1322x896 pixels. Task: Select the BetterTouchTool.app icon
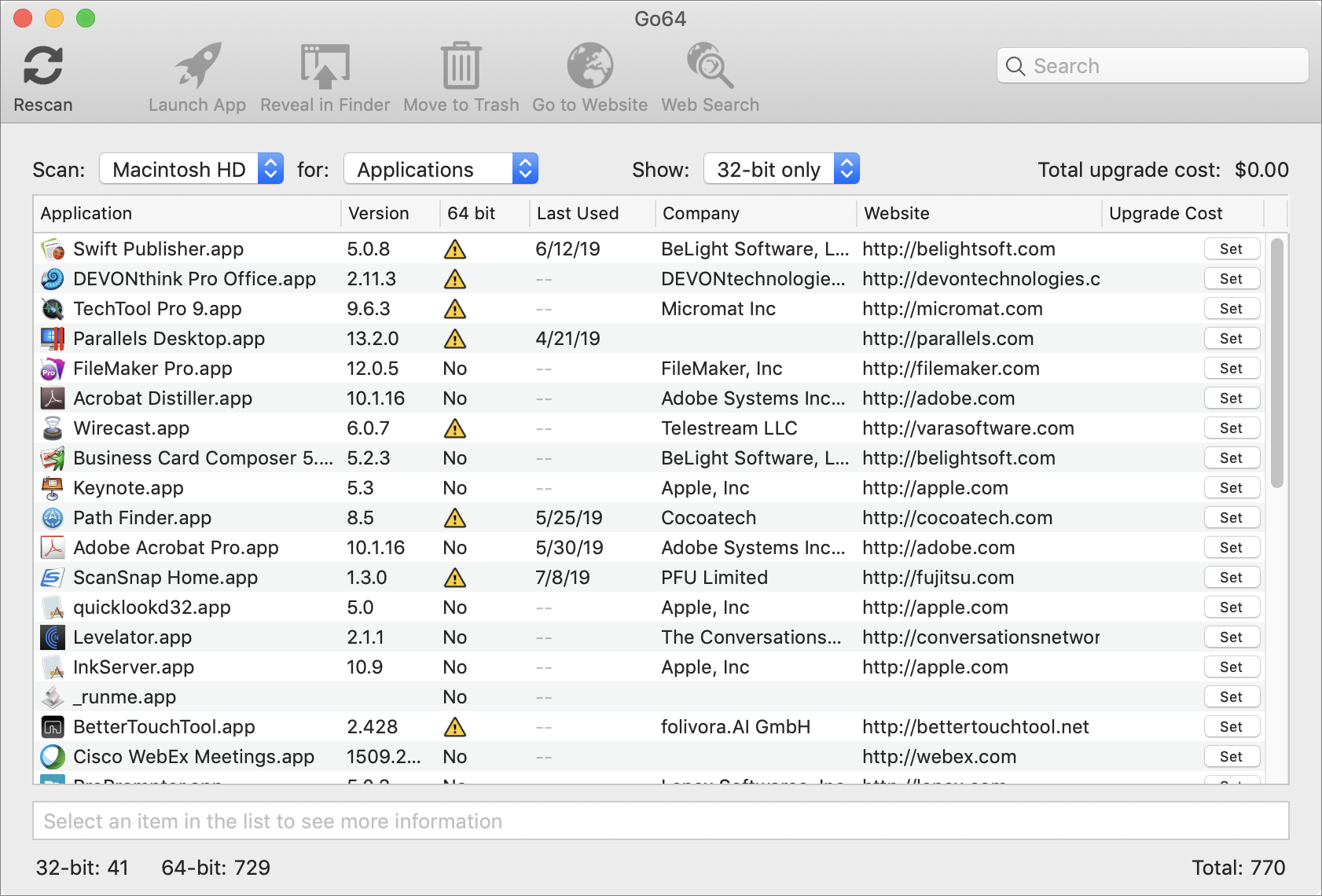[53, 727]
